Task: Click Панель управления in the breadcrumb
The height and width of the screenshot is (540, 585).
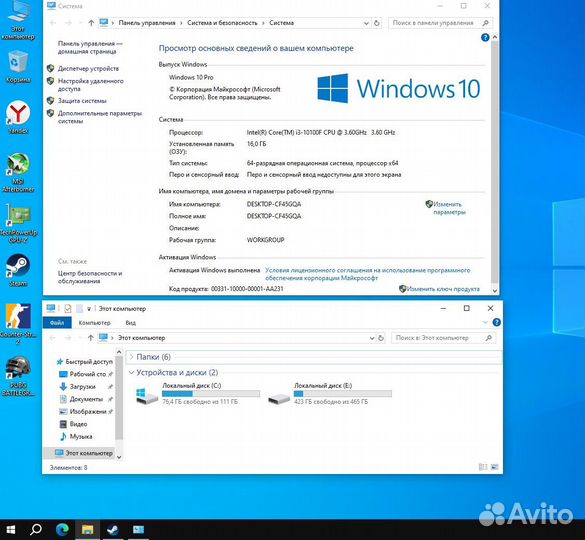Action: (147, 23)
